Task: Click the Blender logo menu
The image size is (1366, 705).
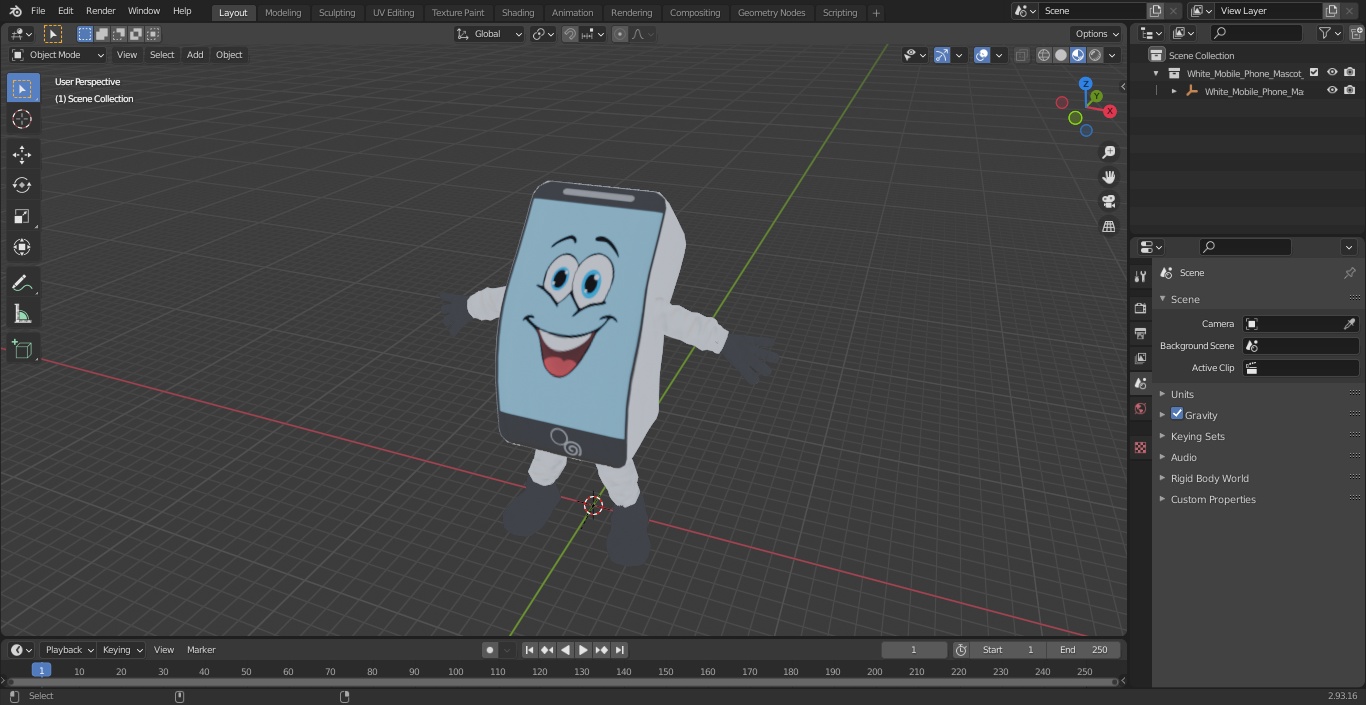Action: tap(15, 11)
